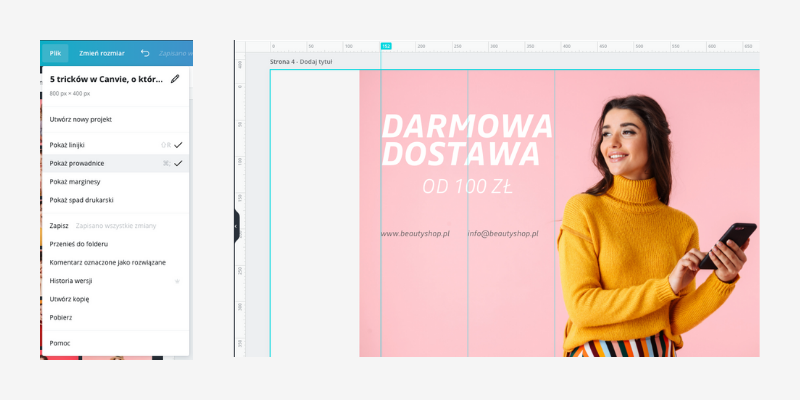Click the www.beautyshop.pl text

click(415, 234)
